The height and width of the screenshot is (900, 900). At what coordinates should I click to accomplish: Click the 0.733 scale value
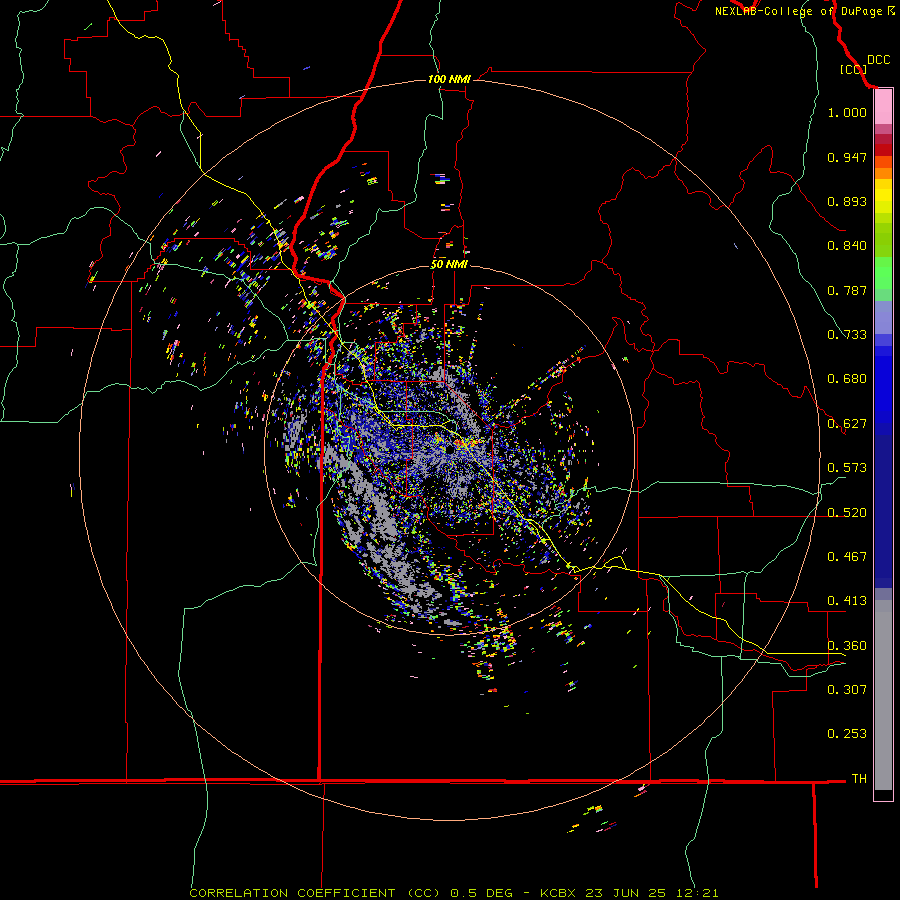click(x=847, y=335)
